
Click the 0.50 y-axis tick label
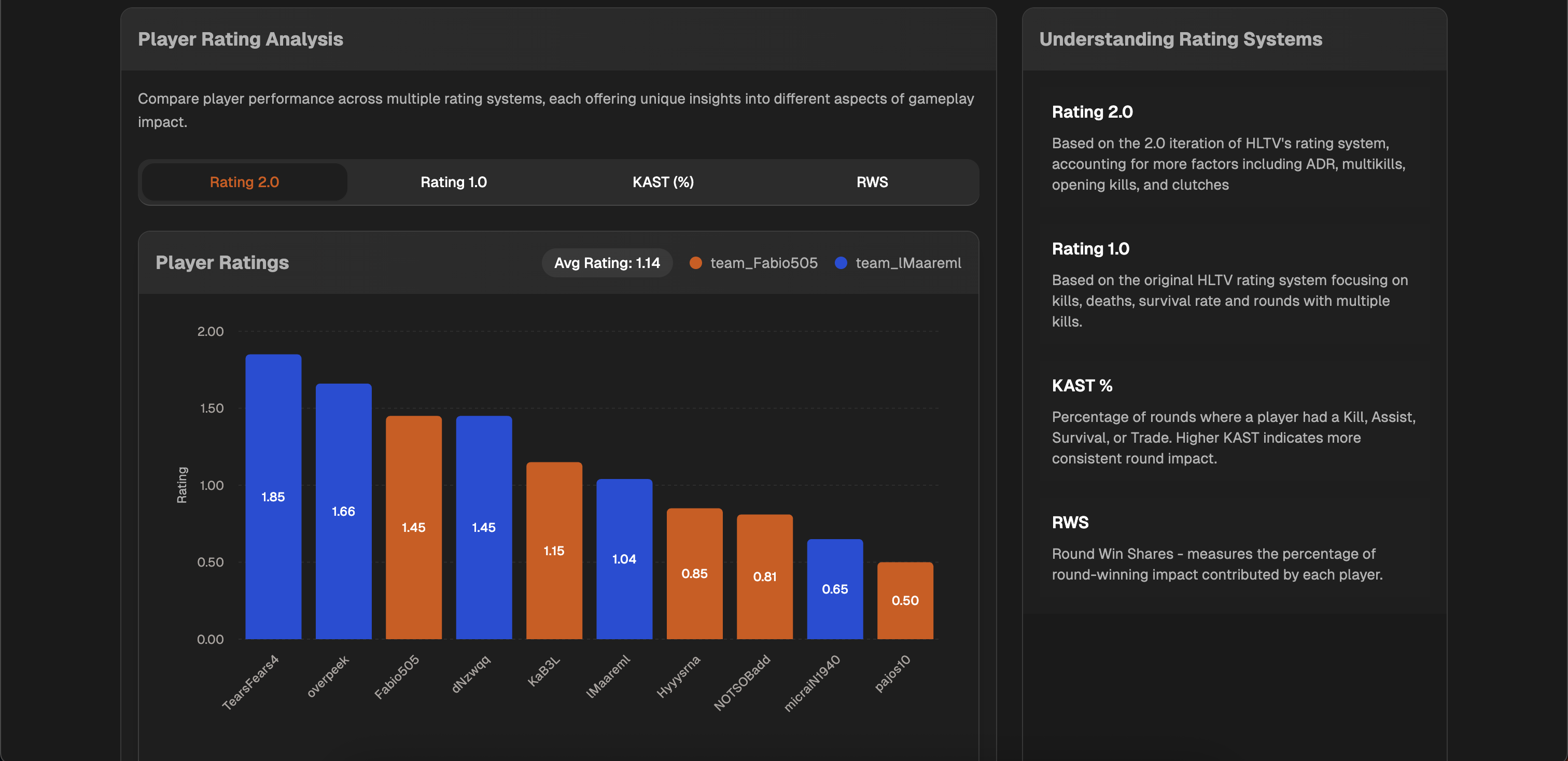pyautogui.click(x=211, y=562)
